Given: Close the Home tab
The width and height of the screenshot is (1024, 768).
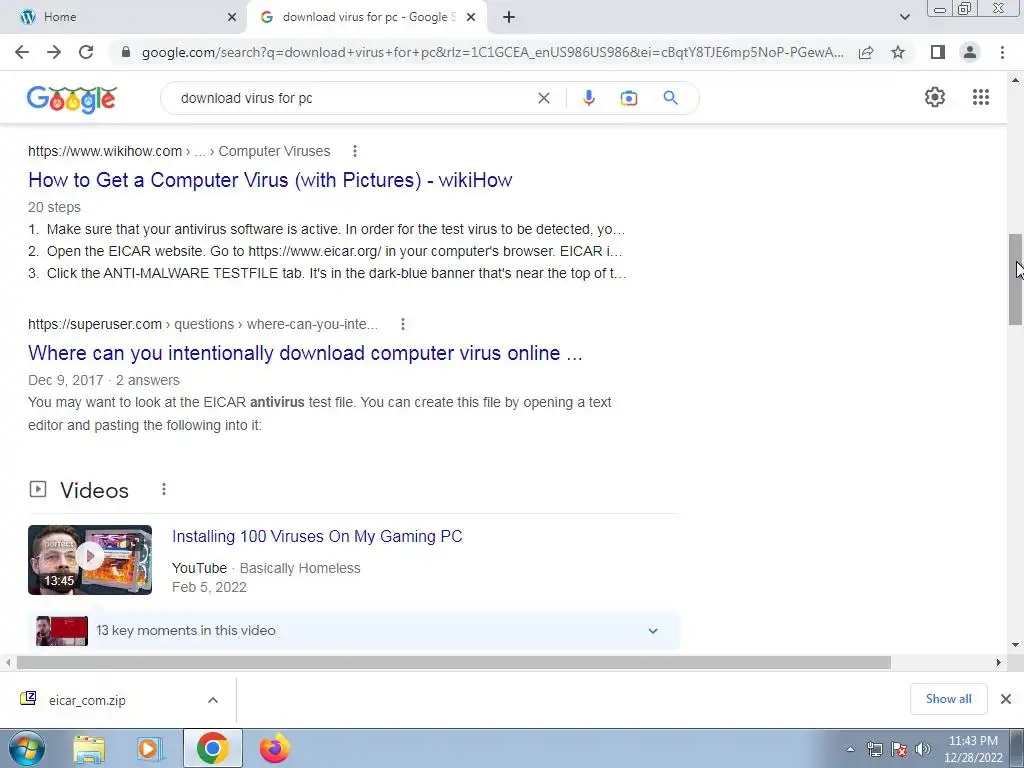Looking at the screenshot, I should click(232, 17).
